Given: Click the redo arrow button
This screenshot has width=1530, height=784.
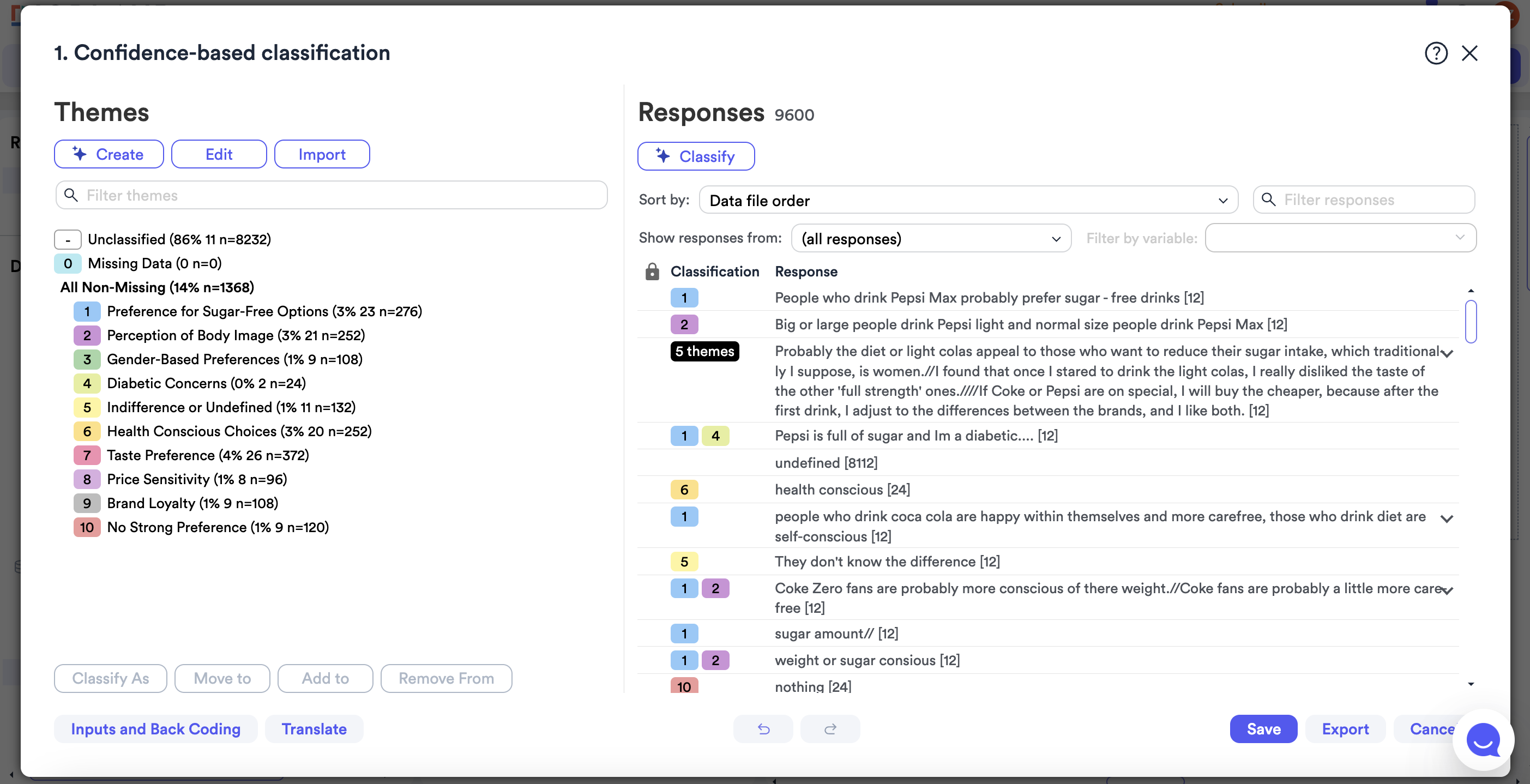Looking at the screenshot, I should coord(830,729).
